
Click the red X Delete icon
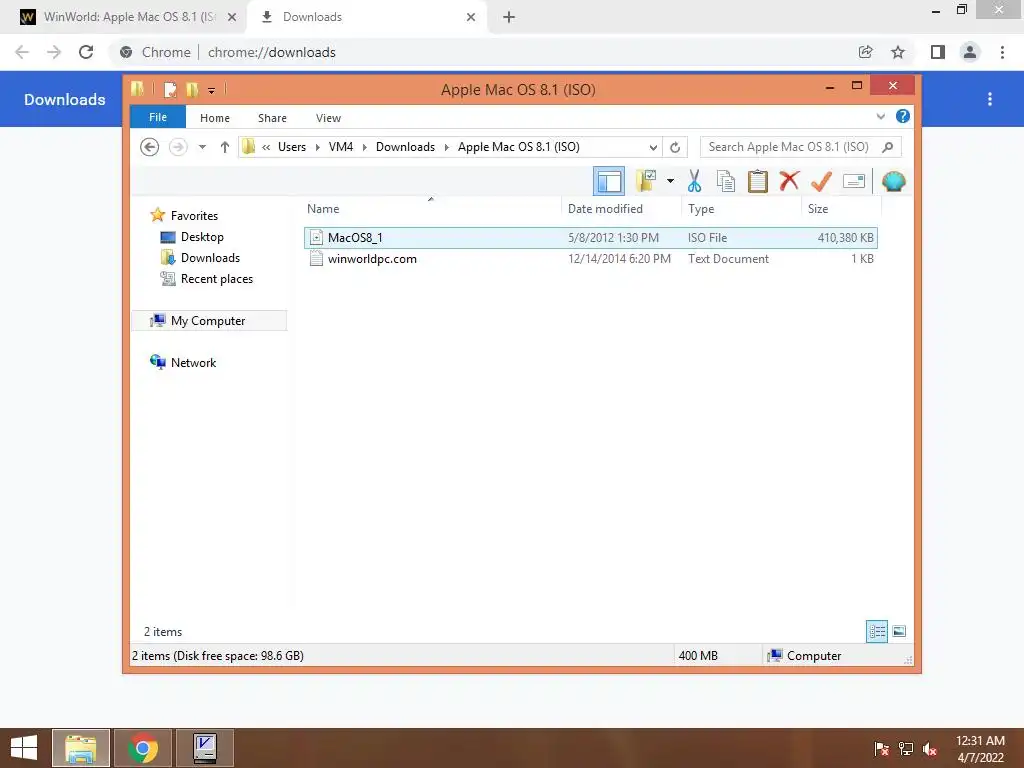coord(790,180)
